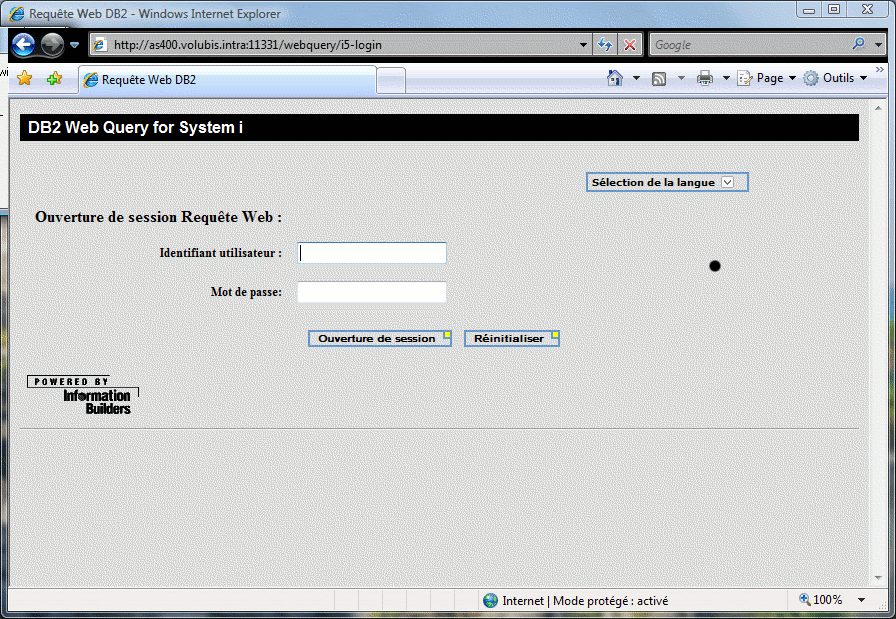Expand the zoom level dropdown arrow

(x=861, y=600)
